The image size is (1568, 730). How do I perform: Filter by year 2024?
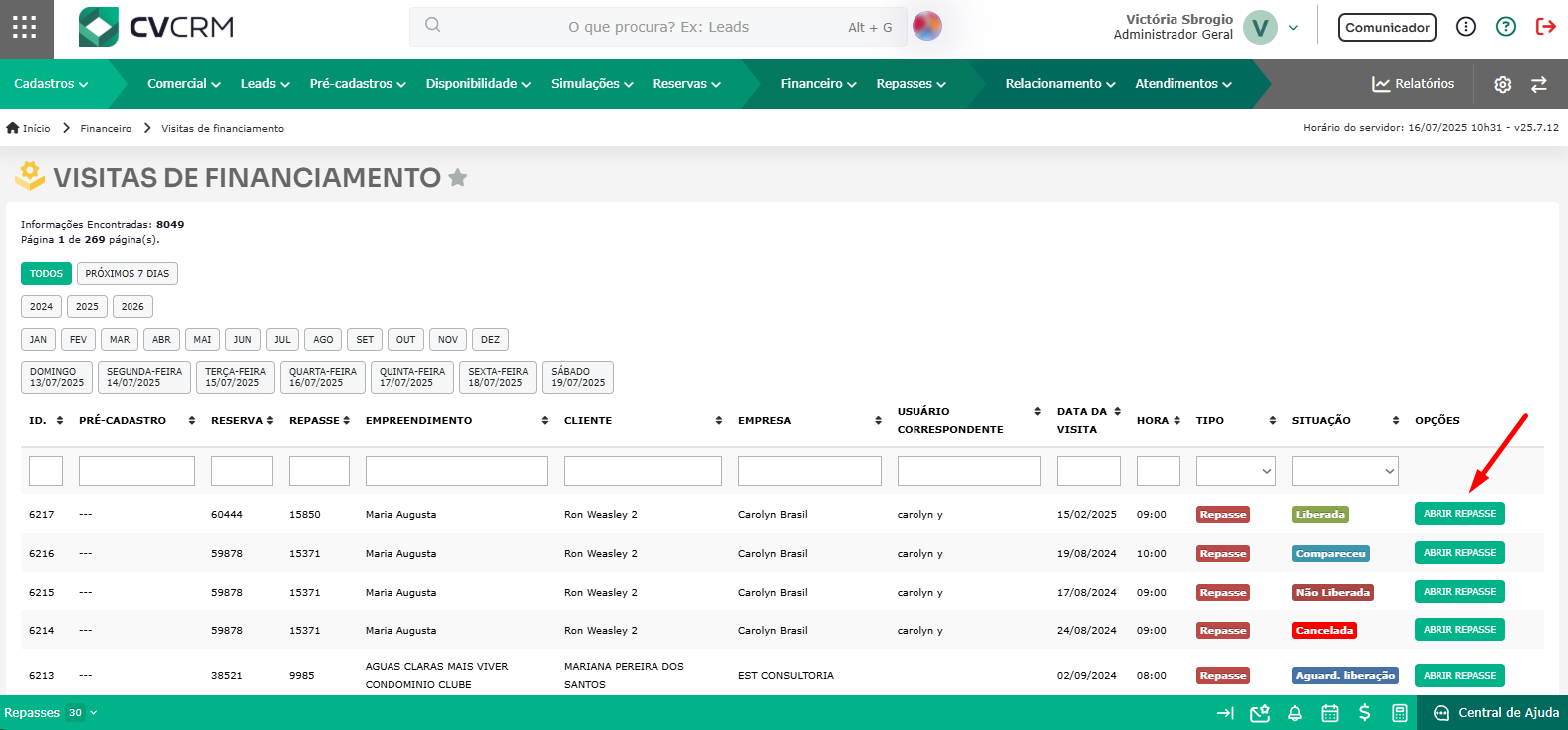[41, 307]
